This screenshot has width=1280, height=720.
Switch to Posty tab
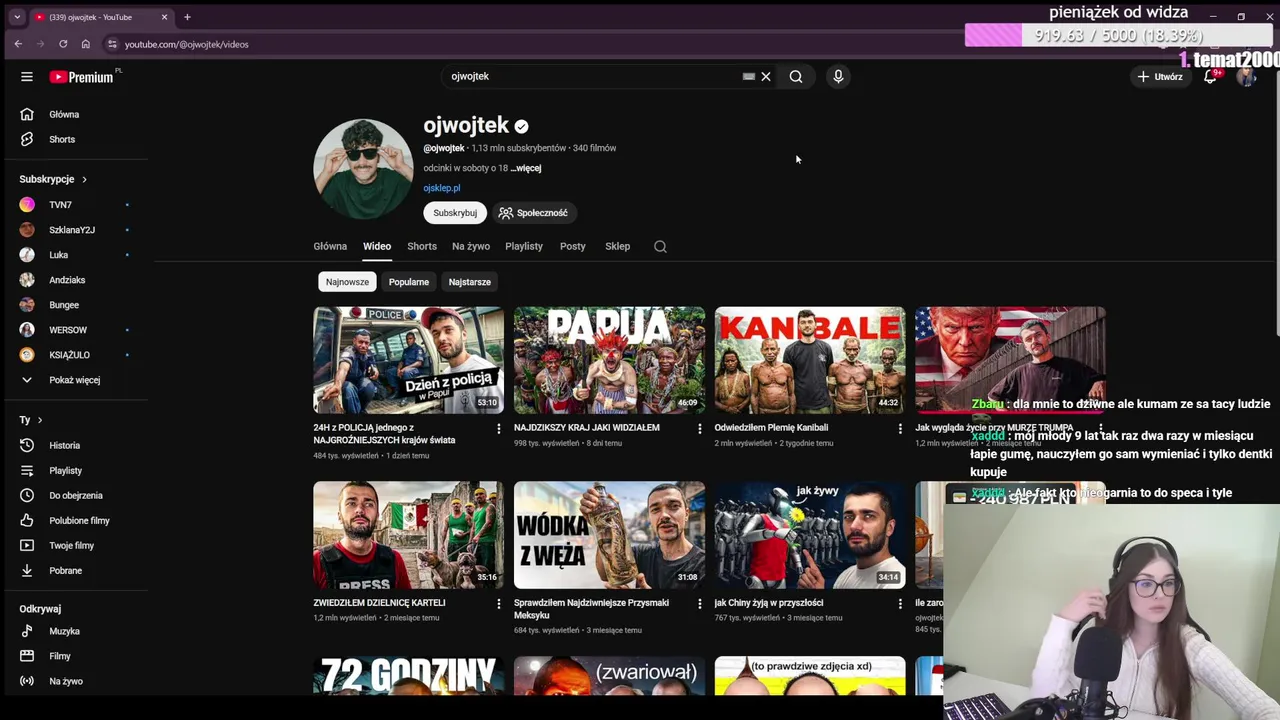(x=573, y=246)
